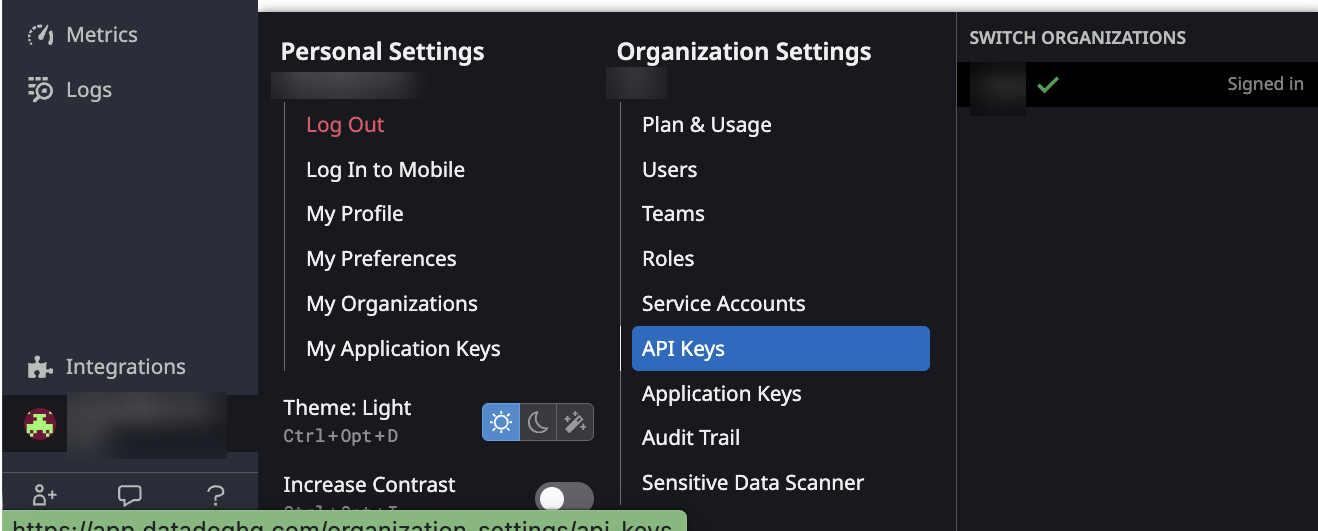The width and height of the screenshot is (1318, 531).
Task: Select the signed-in organization row
Action: point(1137,85)
